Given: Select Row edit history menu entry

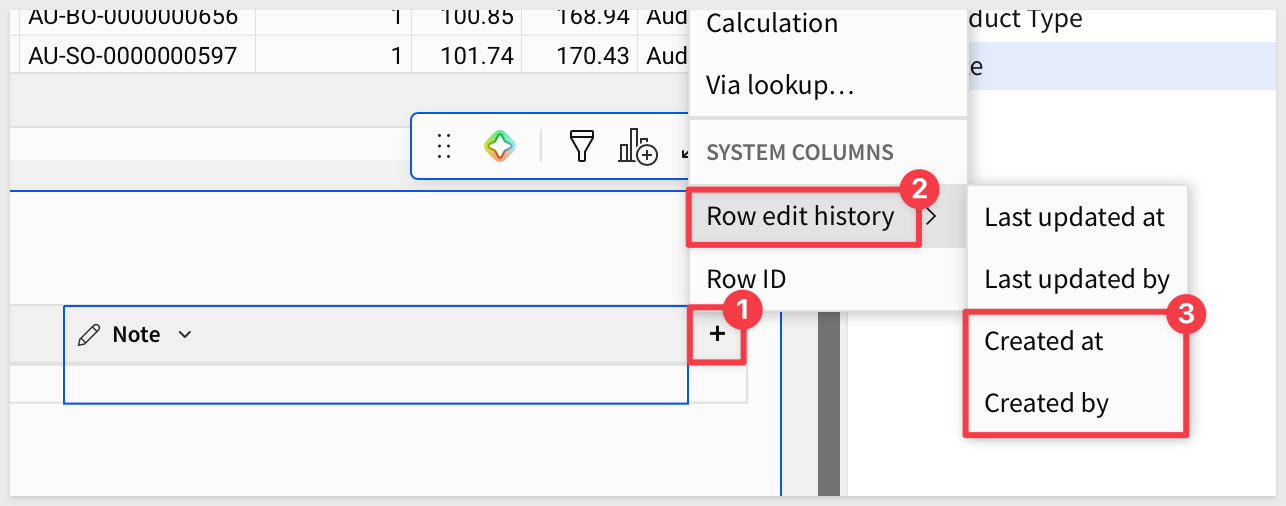Looking at the screenshot, I should click(x=802, y=216).
